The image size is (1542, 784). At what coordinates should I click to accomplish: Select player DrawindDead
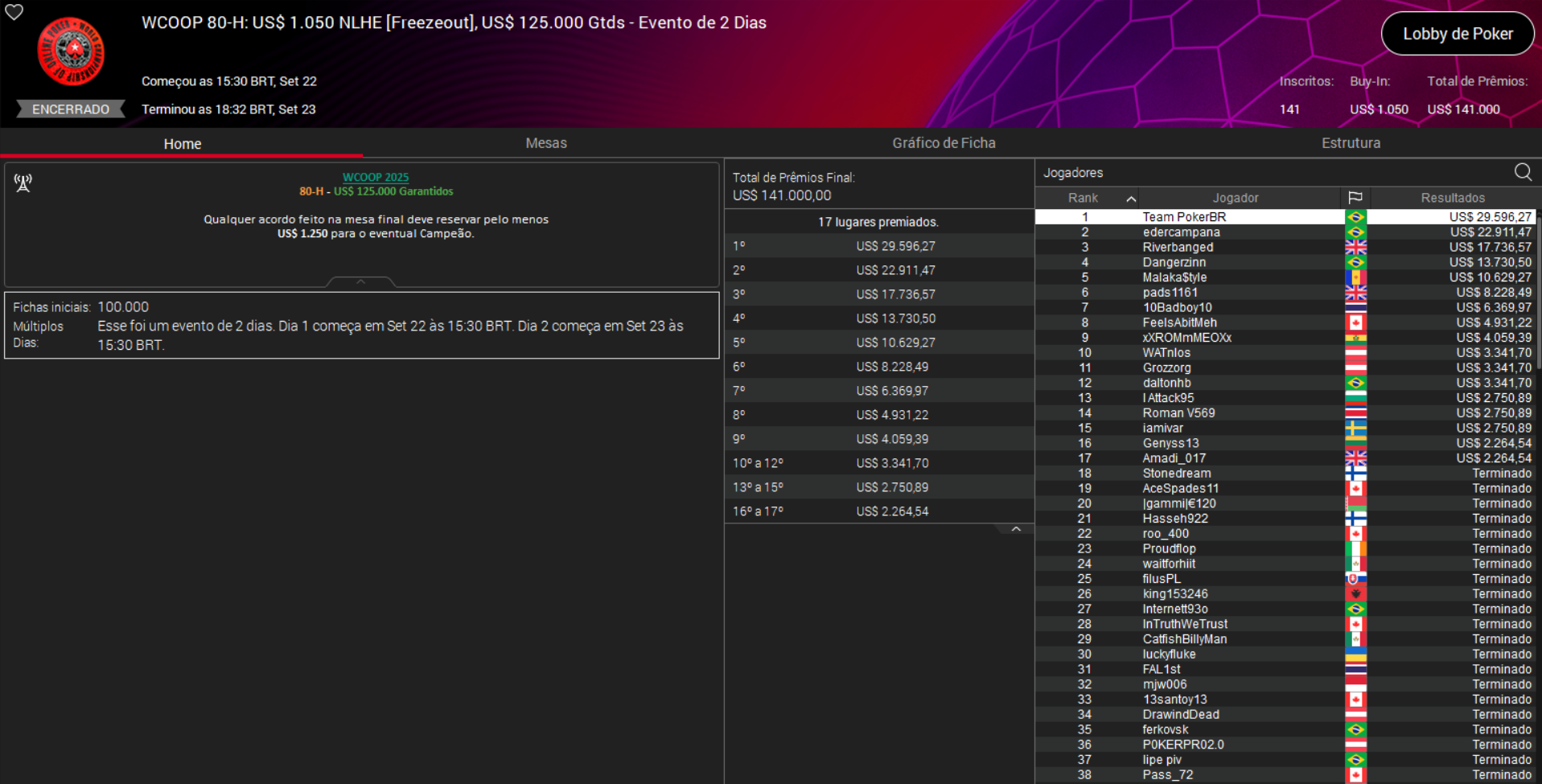(1285, 715)
